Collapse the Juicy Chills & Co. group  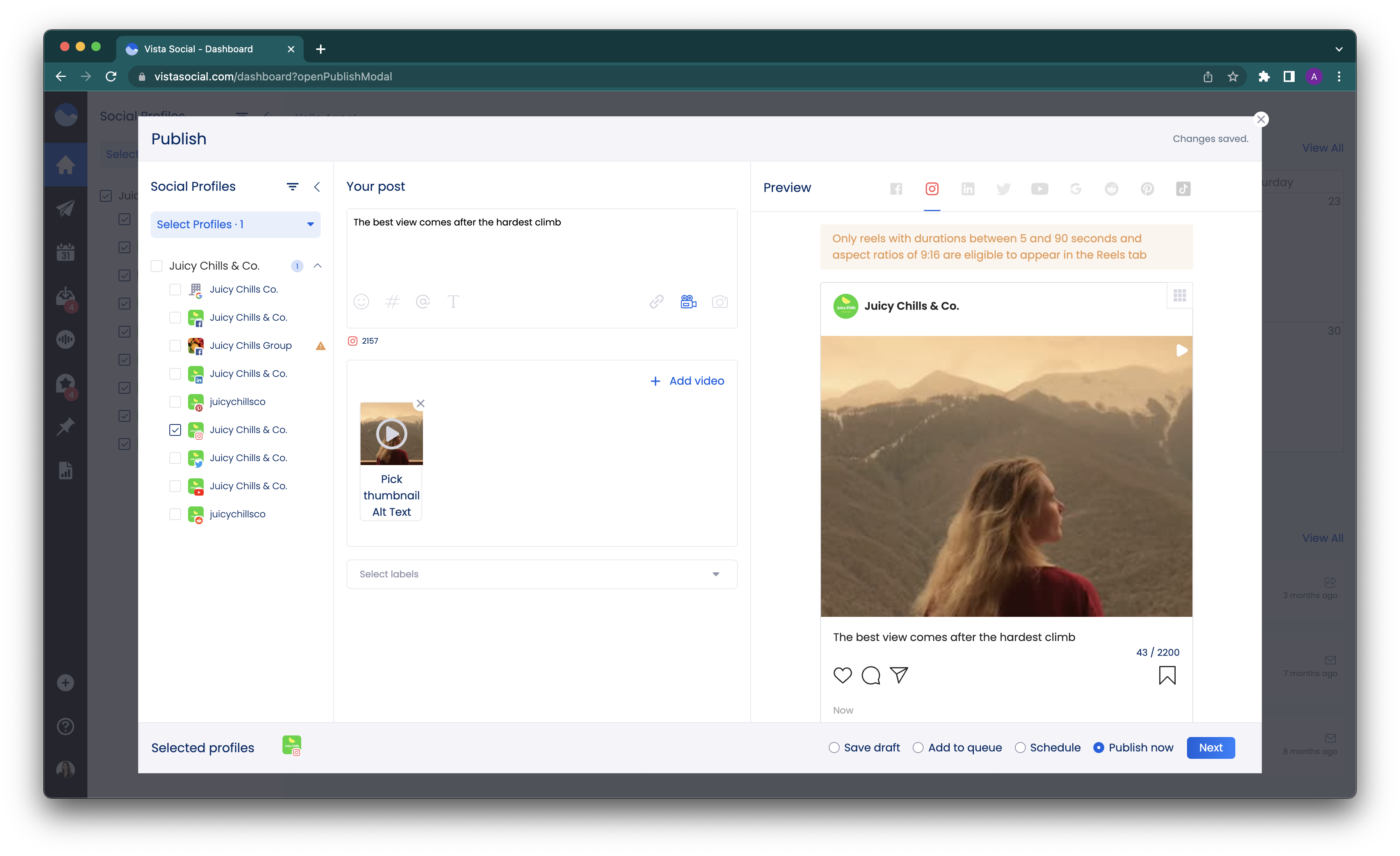point(318,266)
